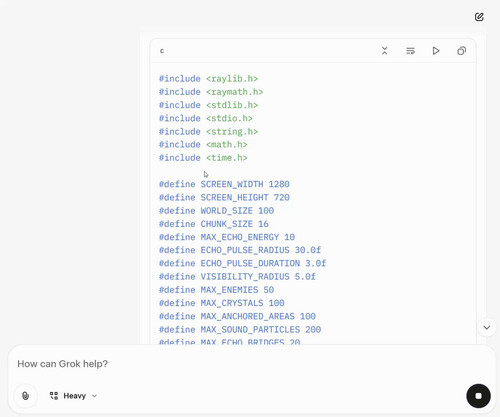This screenshot has height=417, width=500.
Task: Click the Heavy mode agents icon
Action: pos(54,396)
